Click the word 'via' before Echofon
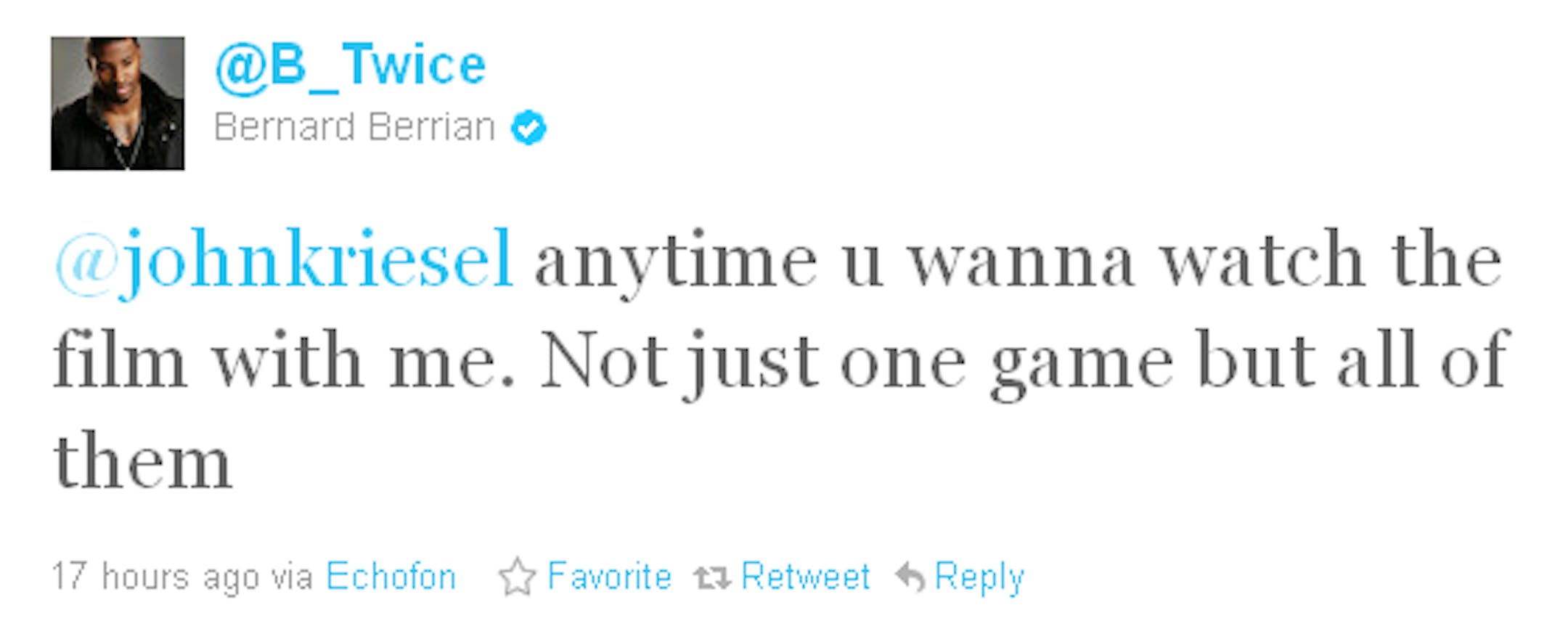Viewport: 1568px width, 634px height. point(292,578)
